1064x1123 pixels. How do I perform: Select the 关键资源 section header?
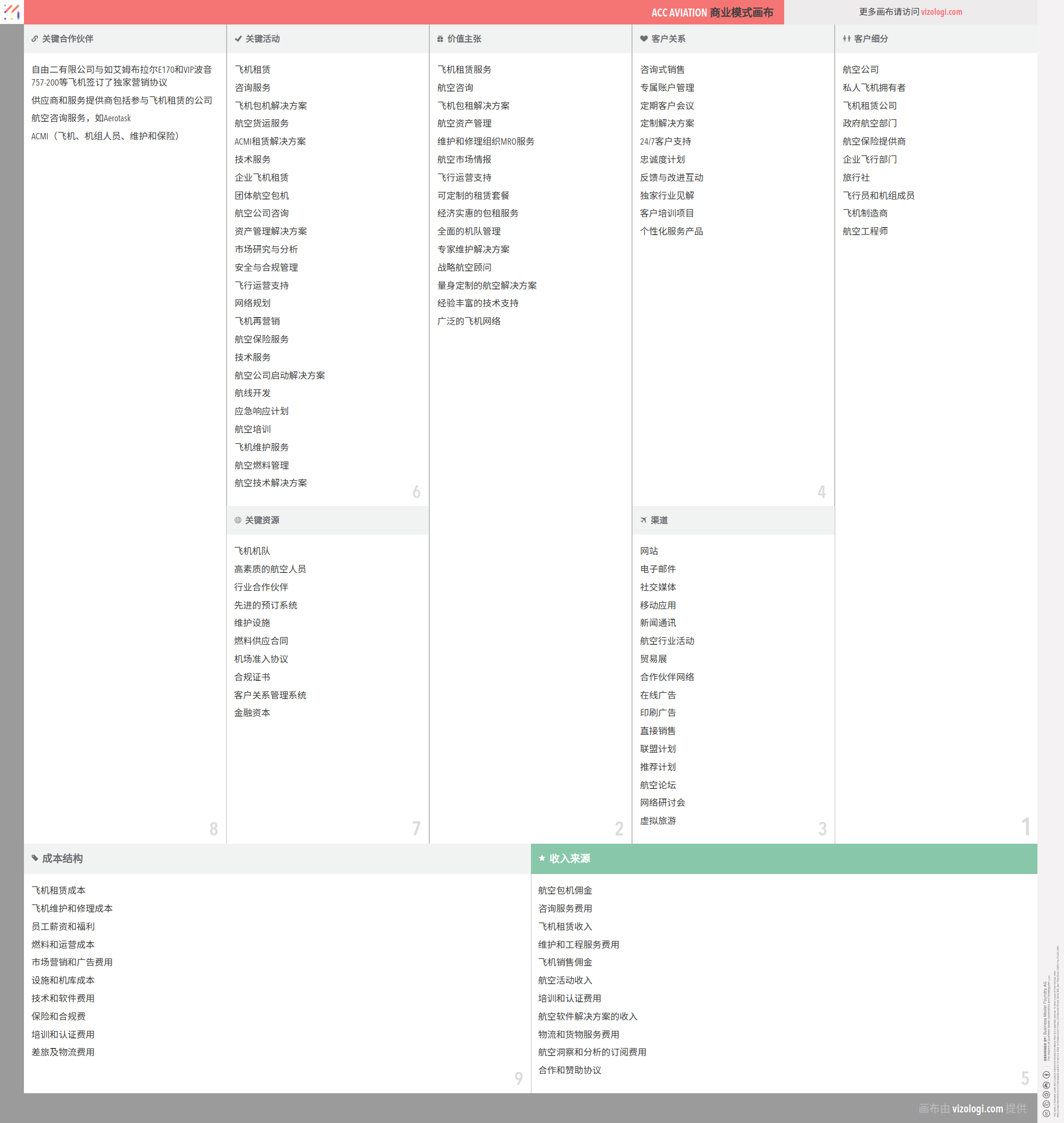261,520
